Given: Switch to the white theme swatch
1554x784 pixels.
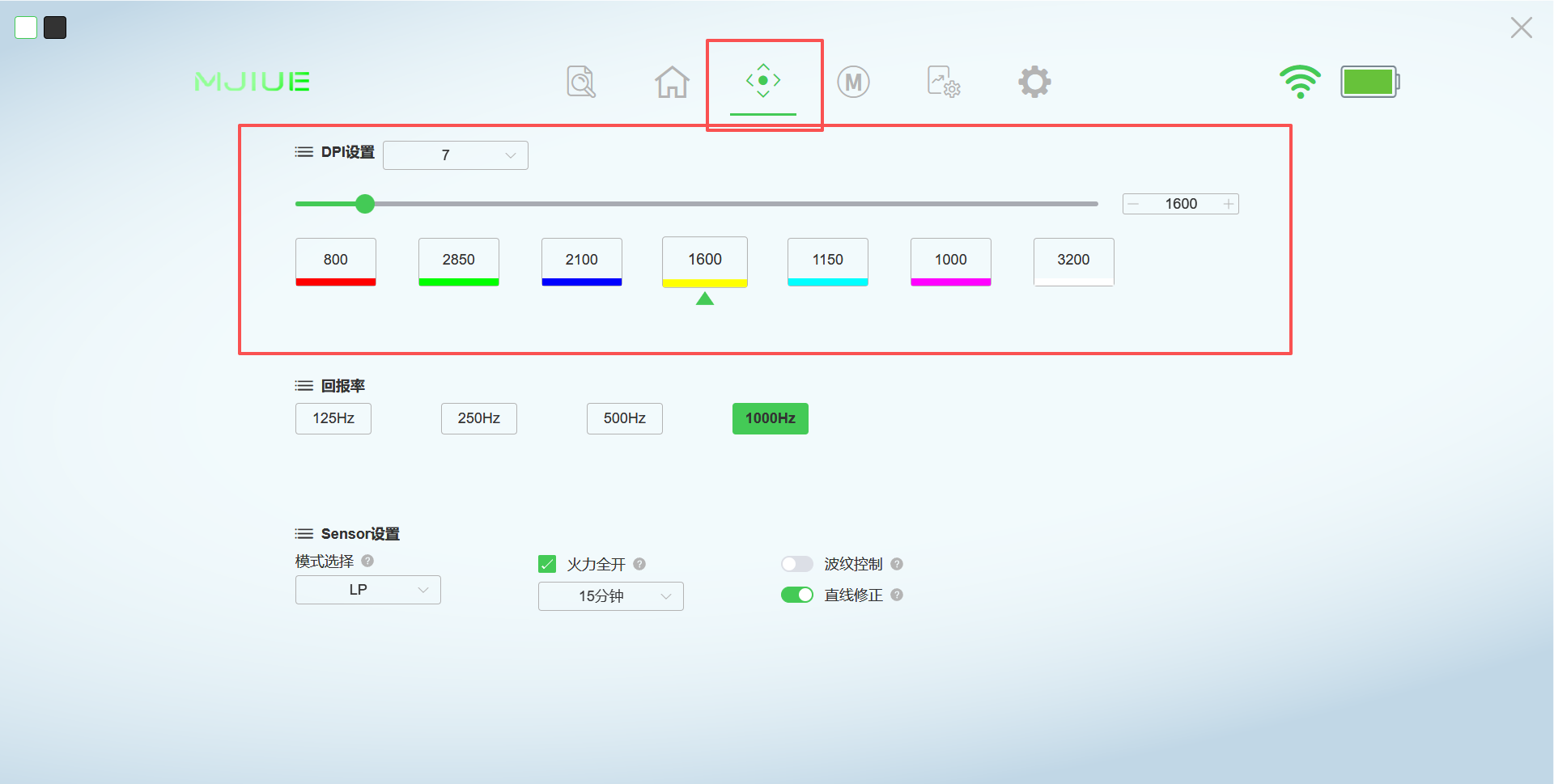Looking at the screenshot, I should 26,28.
